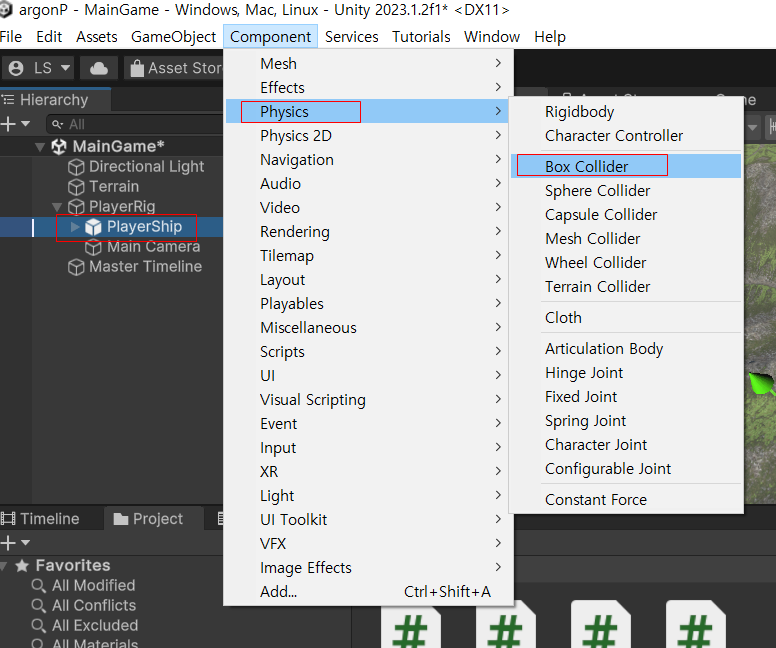Viewport: 776px width, 648px height.
Task: Add a Rigidbody component
Action: point(626,111)
